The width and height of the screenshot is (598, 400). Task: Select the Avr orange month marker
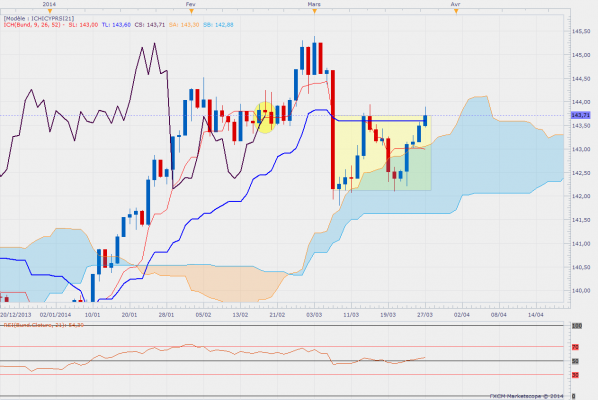456,11
